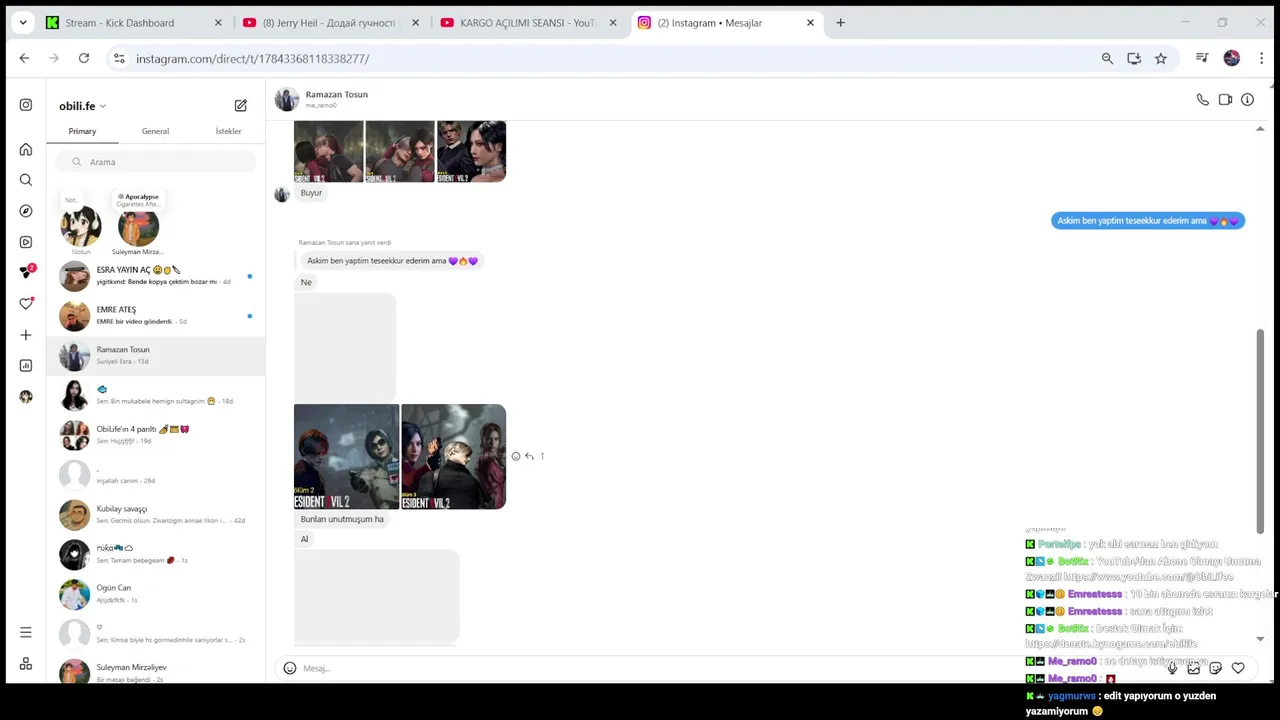Expand the obili.fe account switcher
The image size is (1280, 720).
click(82, 106)
